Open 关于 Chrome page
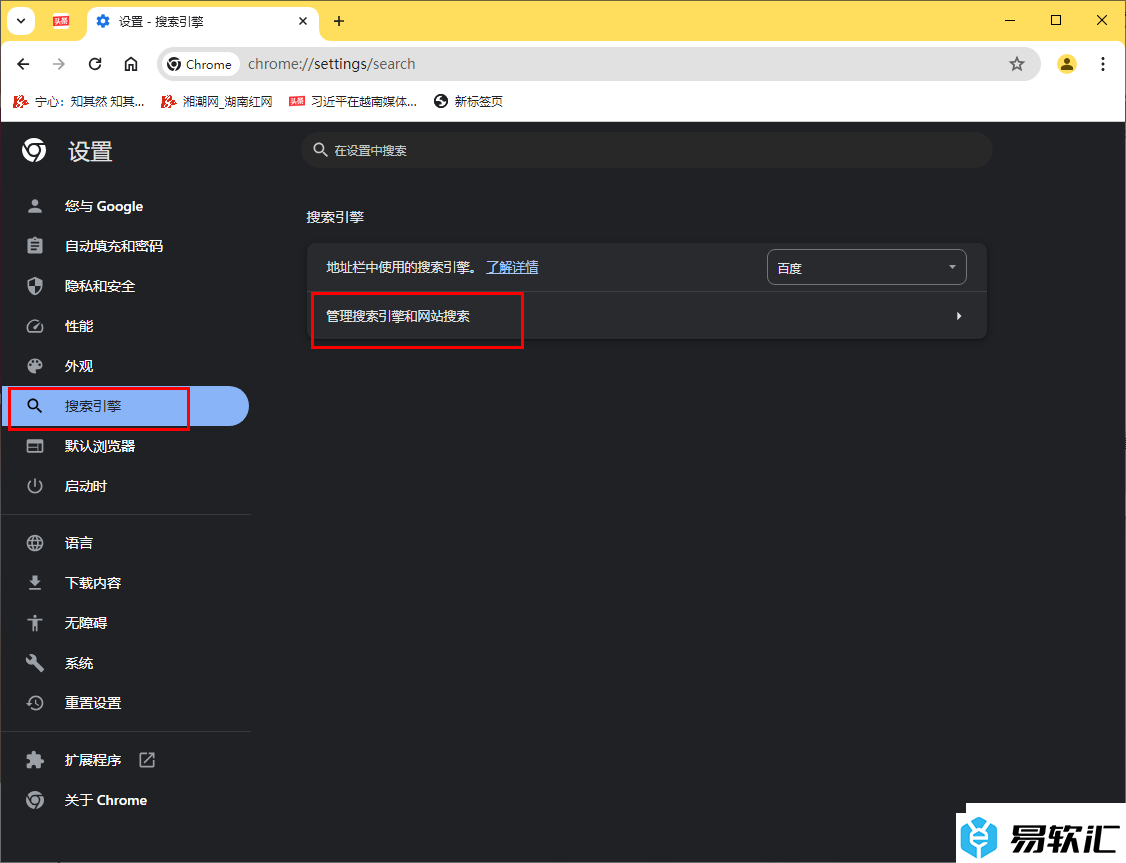Screen dimensions: 1126x863 click(125, 800)
